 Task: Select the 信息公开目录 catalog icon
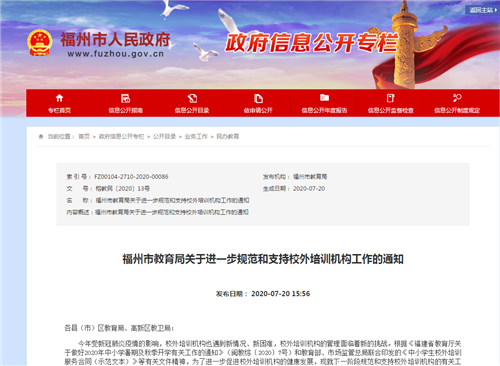[x=192, y=98]
